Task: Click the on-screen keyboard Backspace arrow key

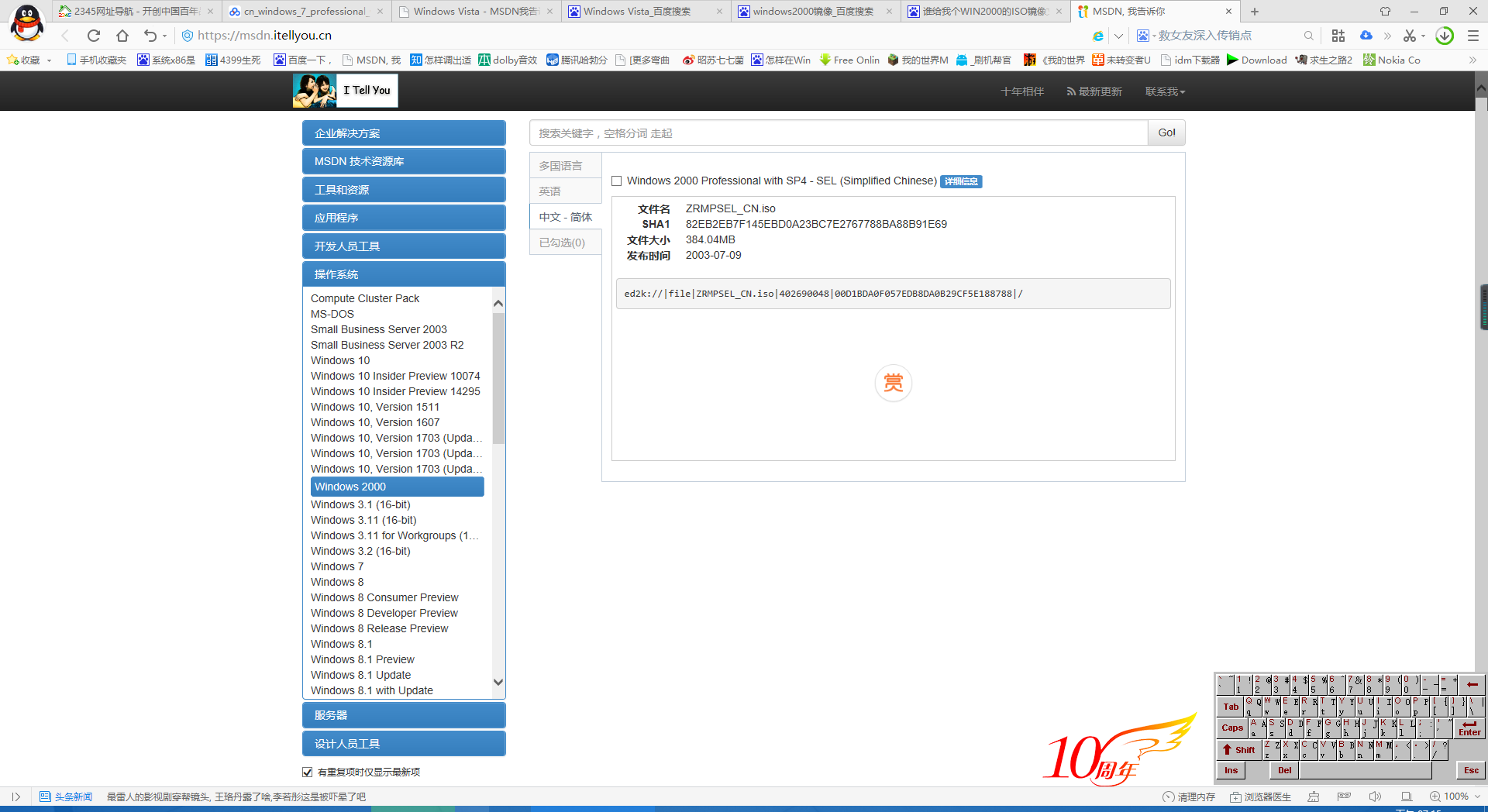Action: click(x=1472, y=684)
